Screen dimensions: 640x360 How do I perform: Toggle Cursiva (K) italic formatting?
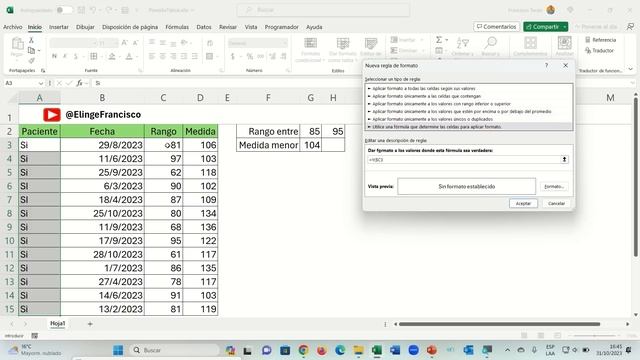point(65,56)
